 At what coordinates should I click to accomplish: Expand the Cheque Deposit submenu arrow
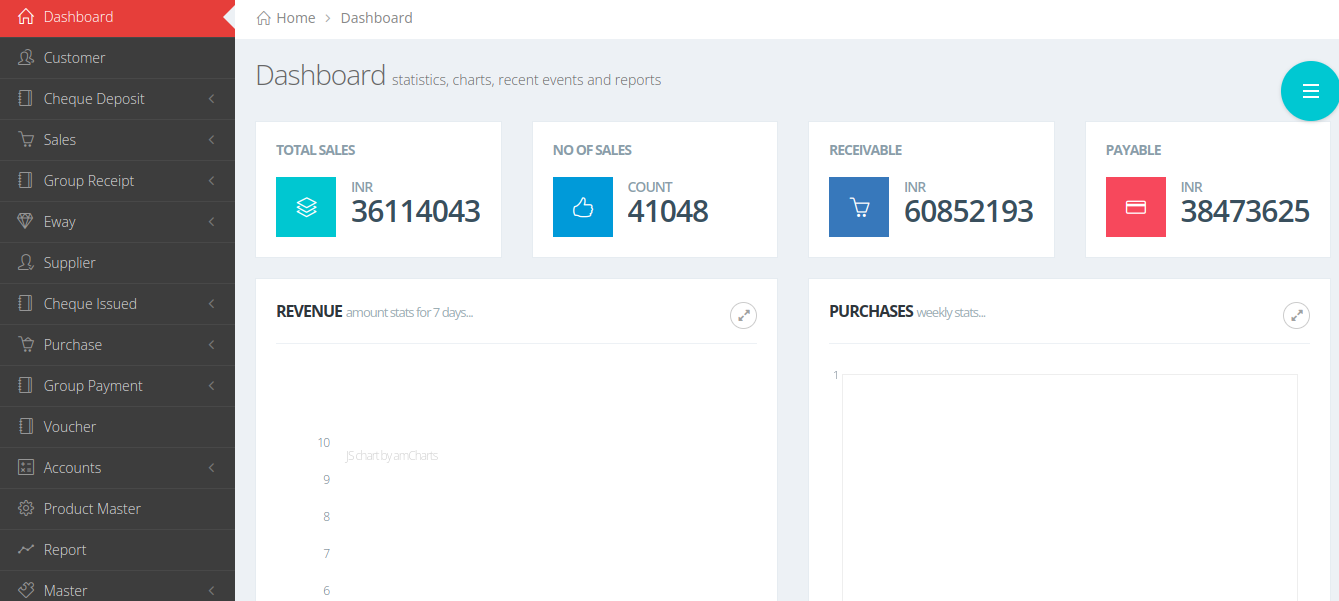pos(211,99)
